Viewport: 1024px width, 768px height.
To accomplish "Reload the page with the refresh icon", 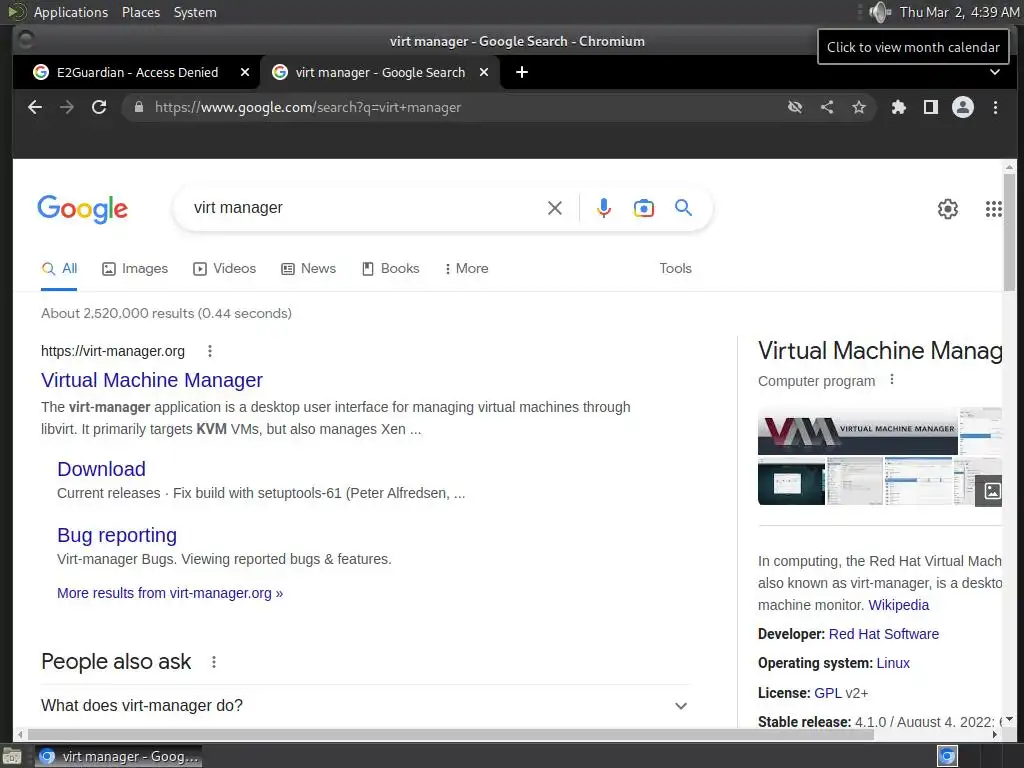I will 99,107.
